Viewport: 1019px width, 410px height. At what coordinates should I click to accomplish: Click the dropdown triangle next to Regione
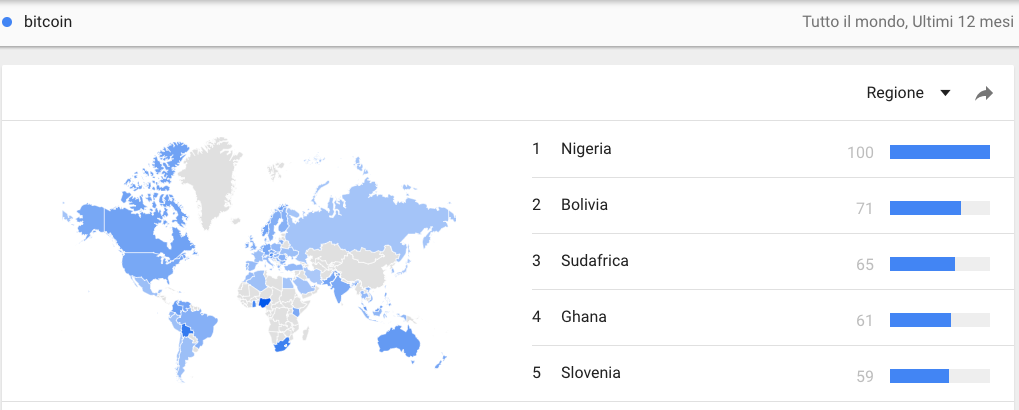(946, 94)
